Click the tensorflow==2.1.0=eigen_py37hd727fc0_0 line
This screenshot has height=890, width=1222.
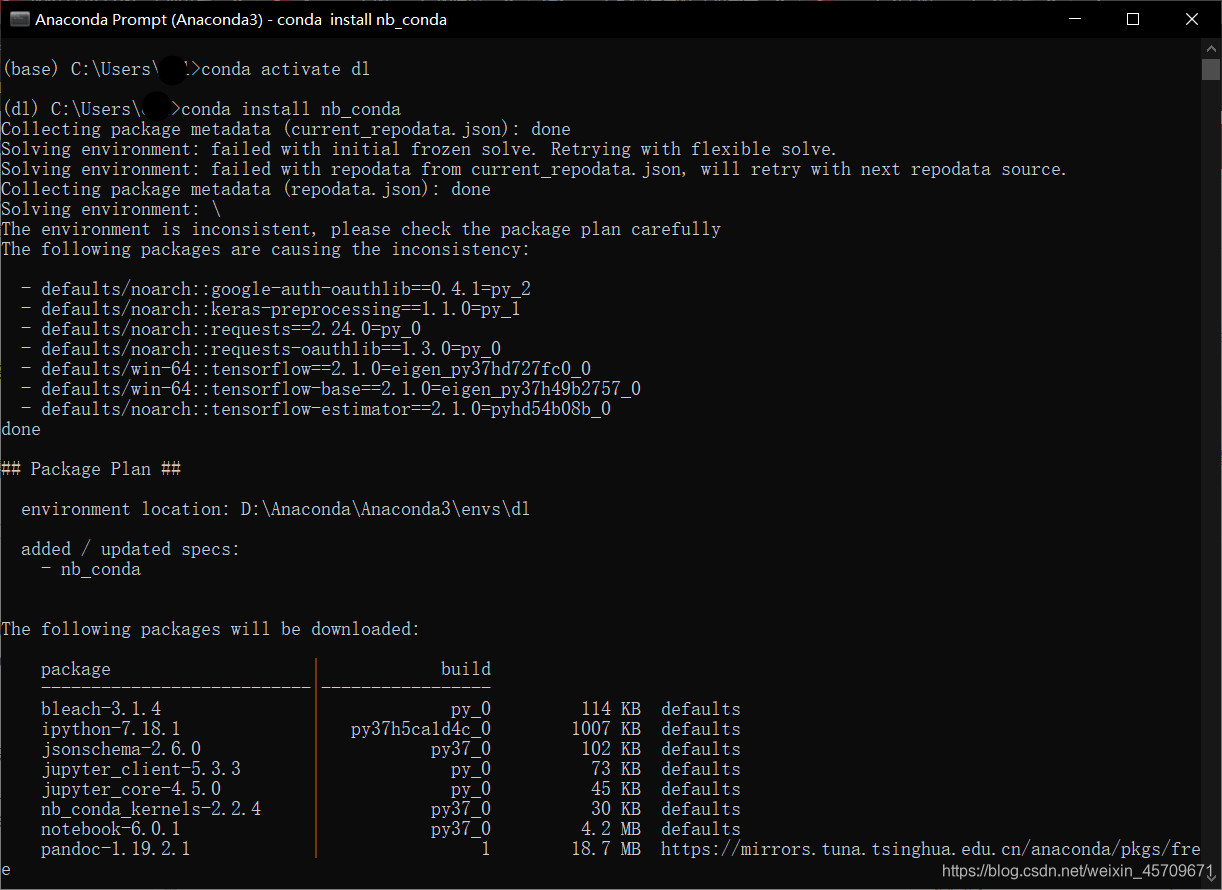tap(306, 369)
